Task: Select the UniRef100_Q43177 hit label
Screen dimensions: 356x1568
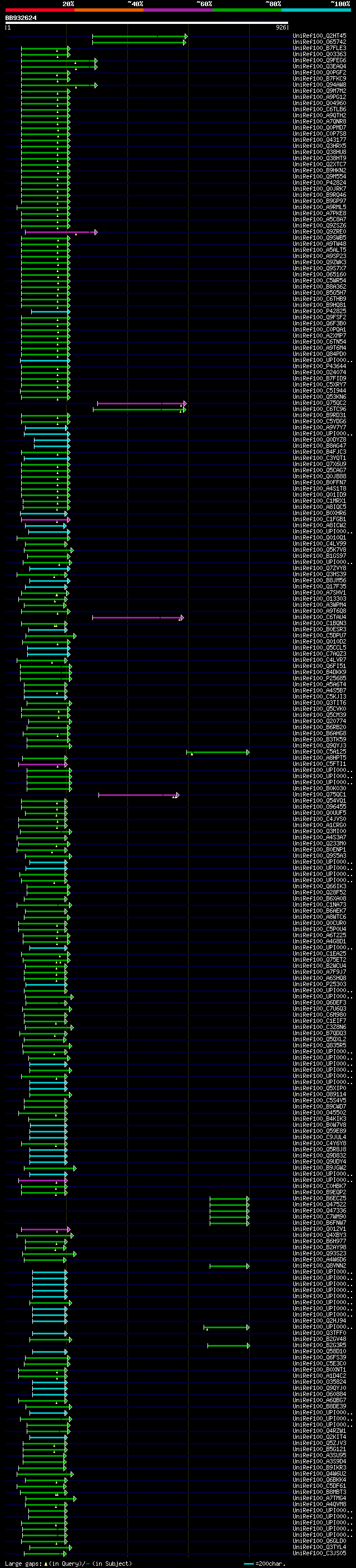Action: pos(319,140)
